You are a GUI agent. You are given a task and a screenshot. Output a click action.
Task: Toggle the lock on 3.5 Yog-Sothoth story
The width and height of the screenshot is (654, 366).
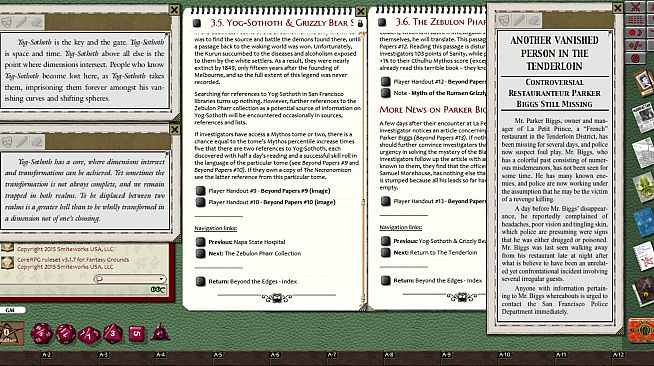pos(360,23)
